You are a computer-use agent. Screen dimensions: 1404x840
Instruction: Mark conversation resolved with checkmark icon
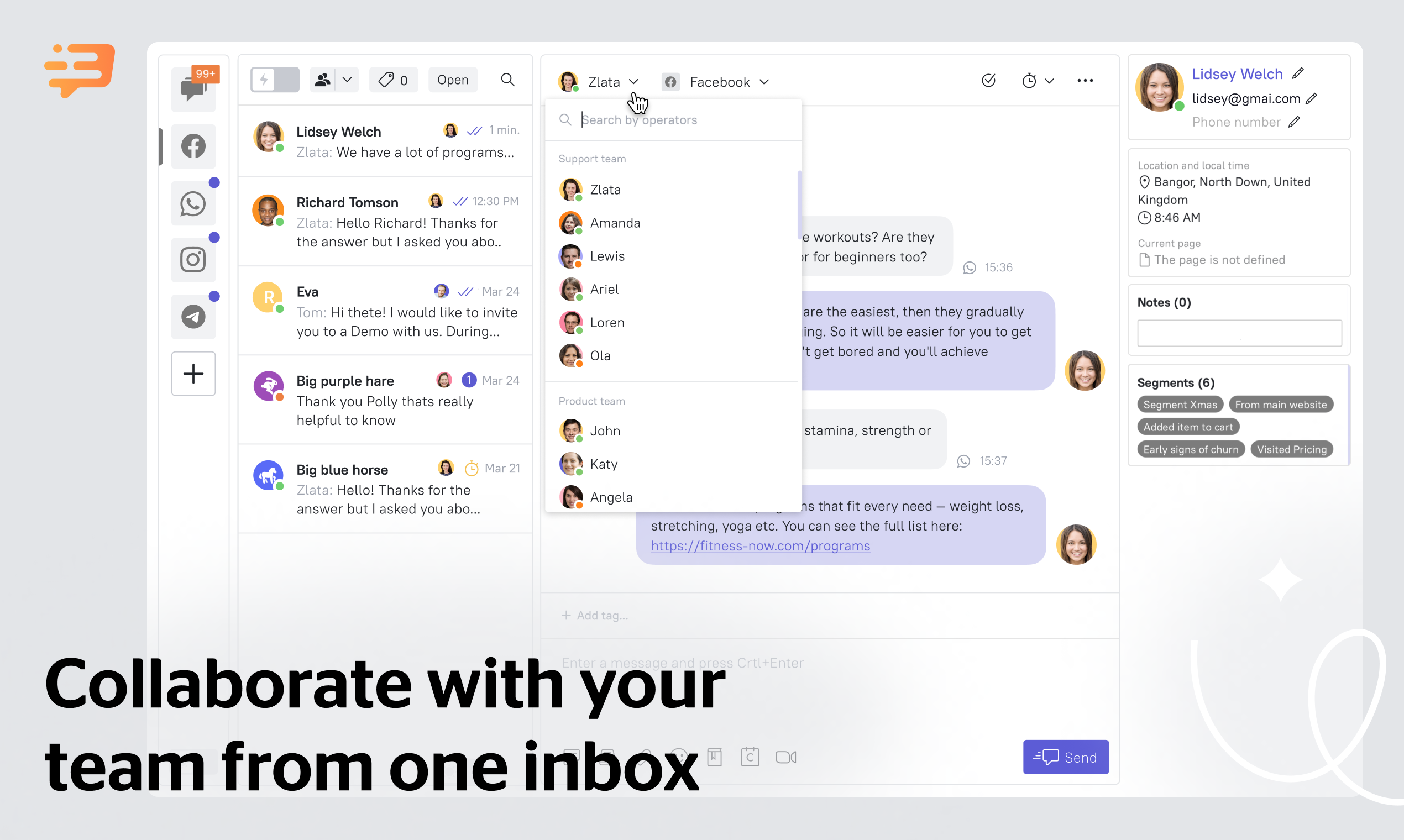988,80
